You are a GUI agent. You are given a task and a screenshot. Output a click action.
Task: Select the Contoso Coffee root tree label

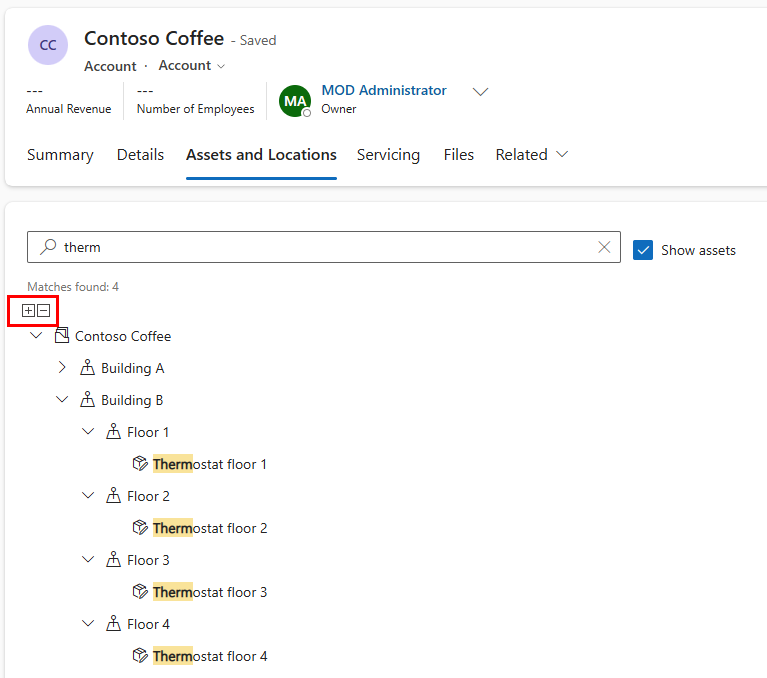point(123,336)
